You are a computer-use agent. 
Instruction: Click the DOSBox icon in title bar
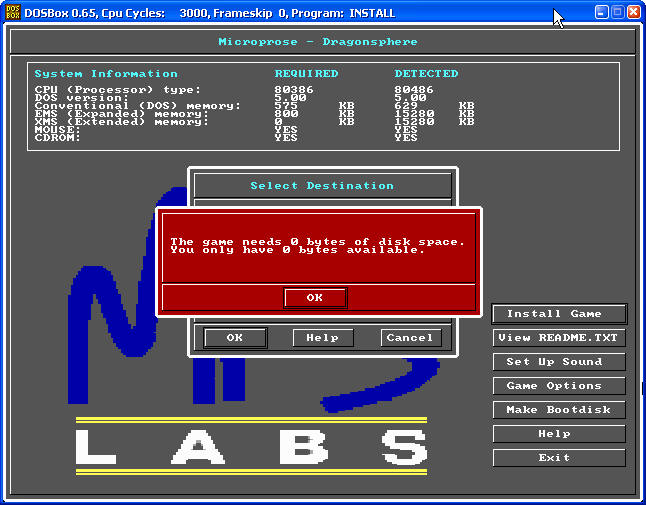coord(13,12)
